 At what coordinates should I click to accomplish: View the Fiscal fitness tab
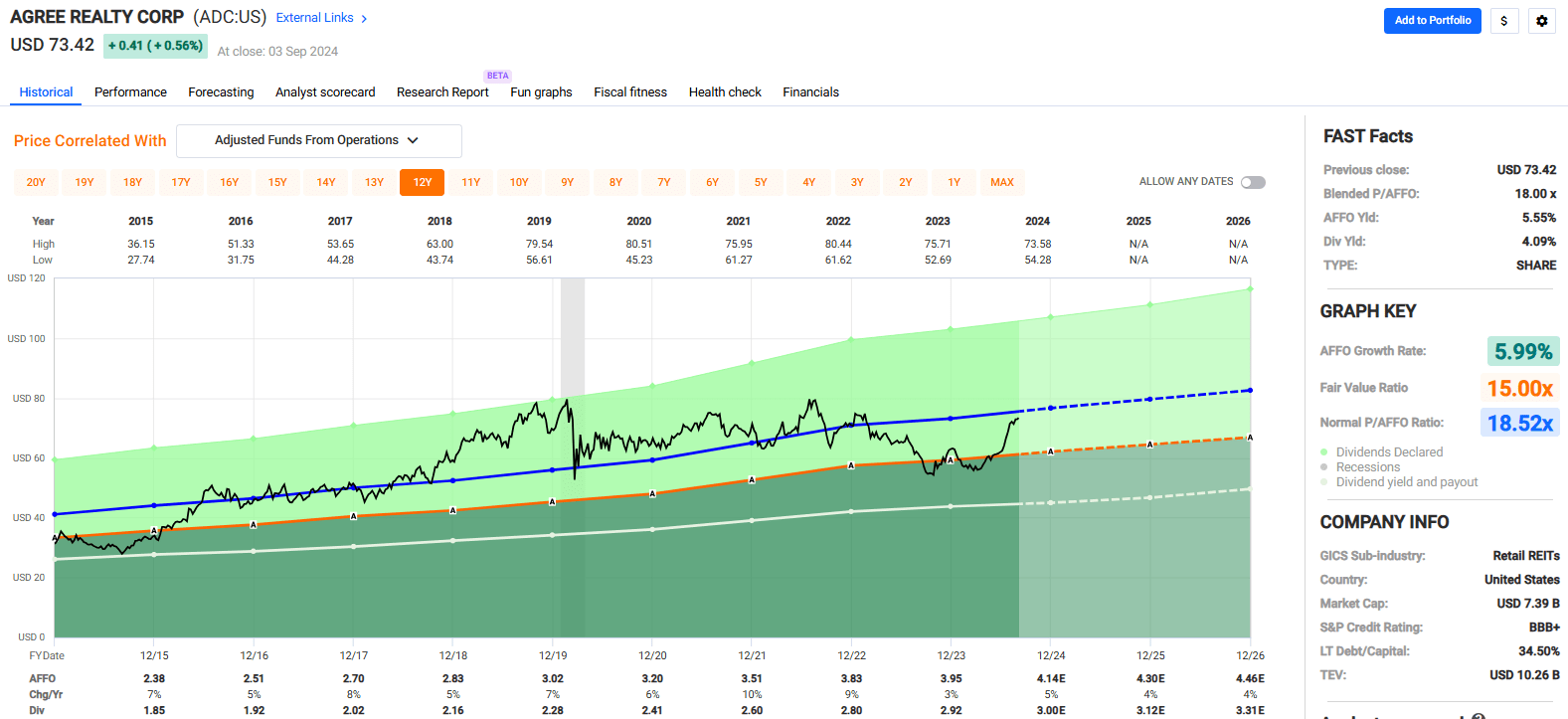(630, 92)
